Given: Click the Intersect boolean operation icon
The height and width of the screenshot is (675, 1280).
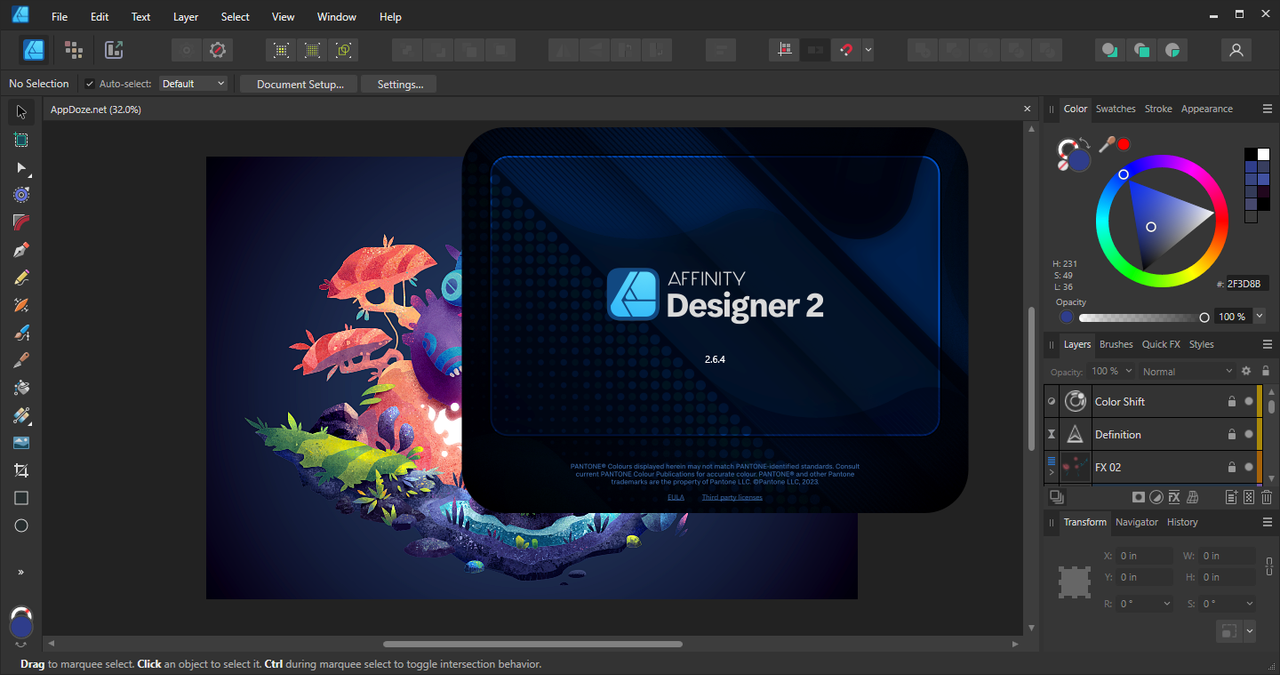Looking at the screenshot, I should (x=985, y=49).
